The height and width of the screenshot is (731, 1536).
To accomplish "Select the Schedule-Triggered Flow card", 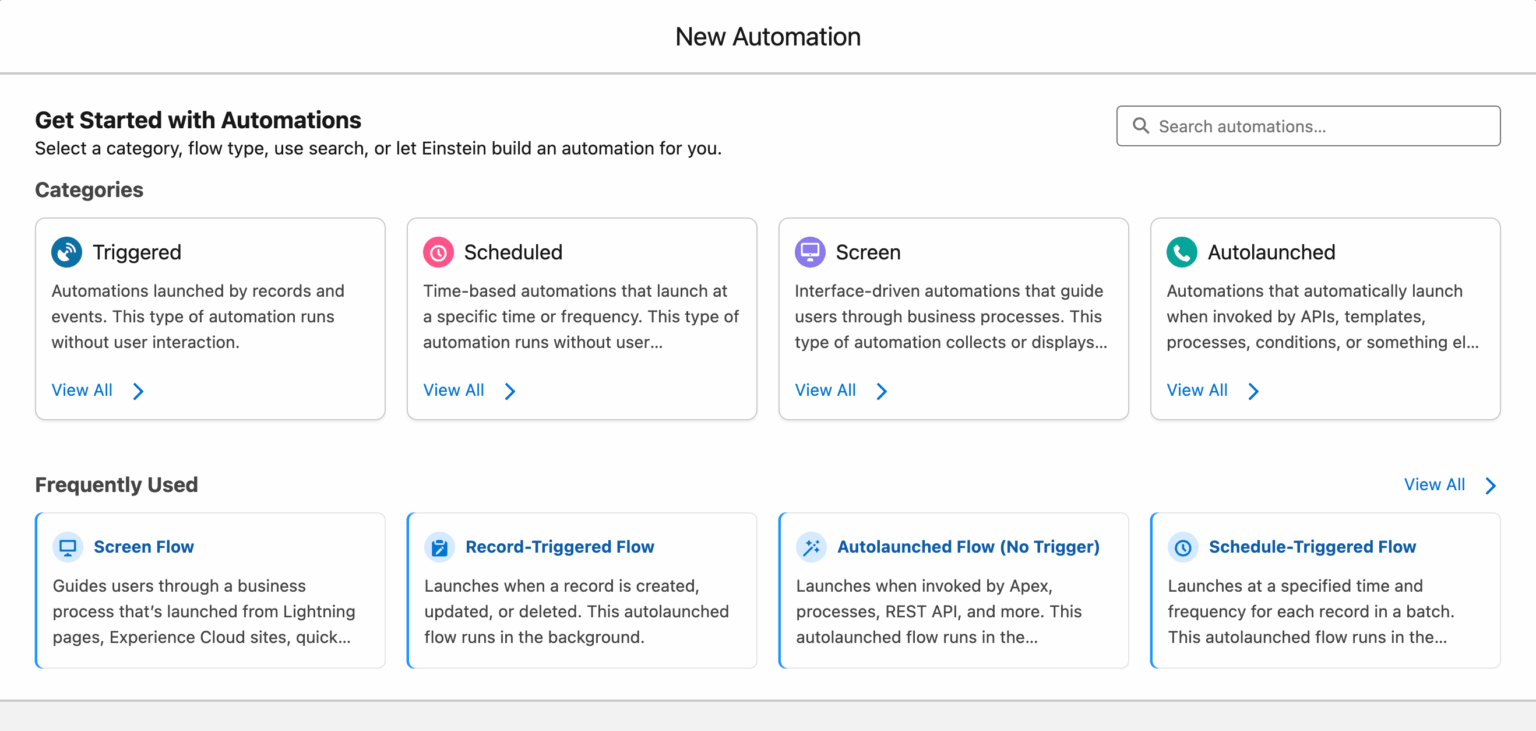I will [x=1325, y=590].
